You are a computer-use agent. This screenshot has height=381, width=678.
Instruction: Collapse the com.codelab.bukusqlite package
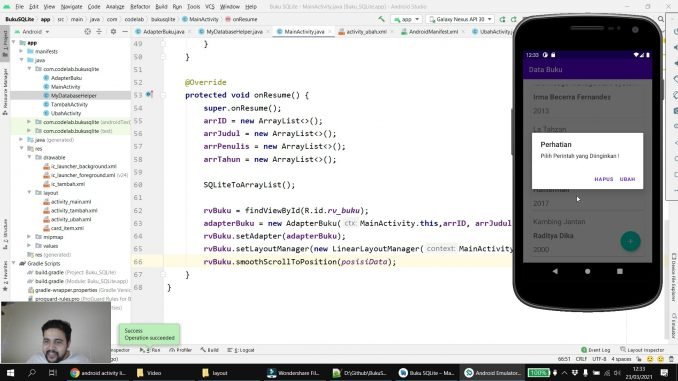(29, 69)
